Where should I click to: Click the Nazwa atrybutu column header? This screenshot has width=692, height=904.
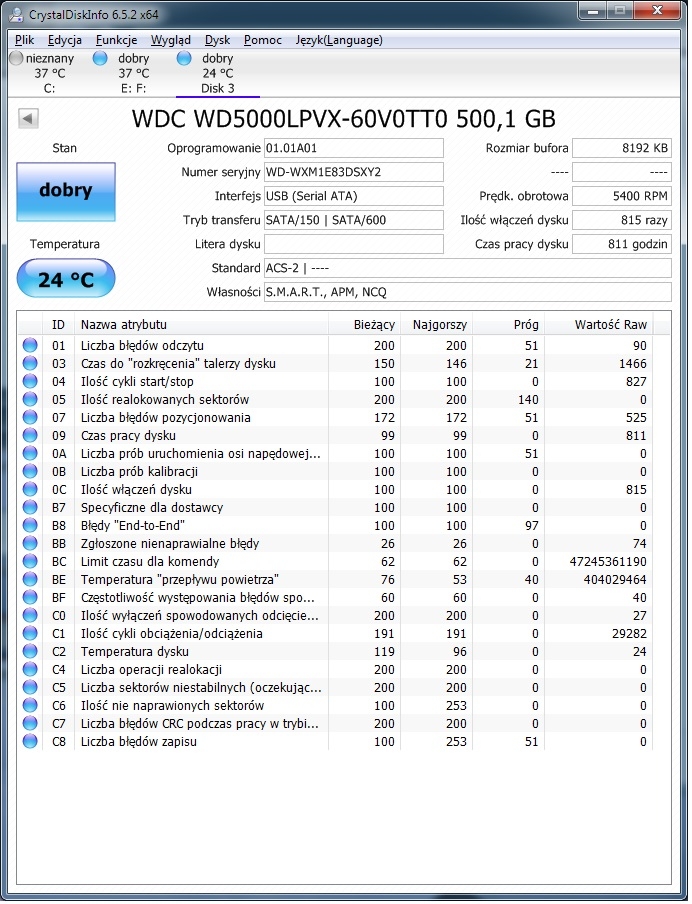point(201,325)
